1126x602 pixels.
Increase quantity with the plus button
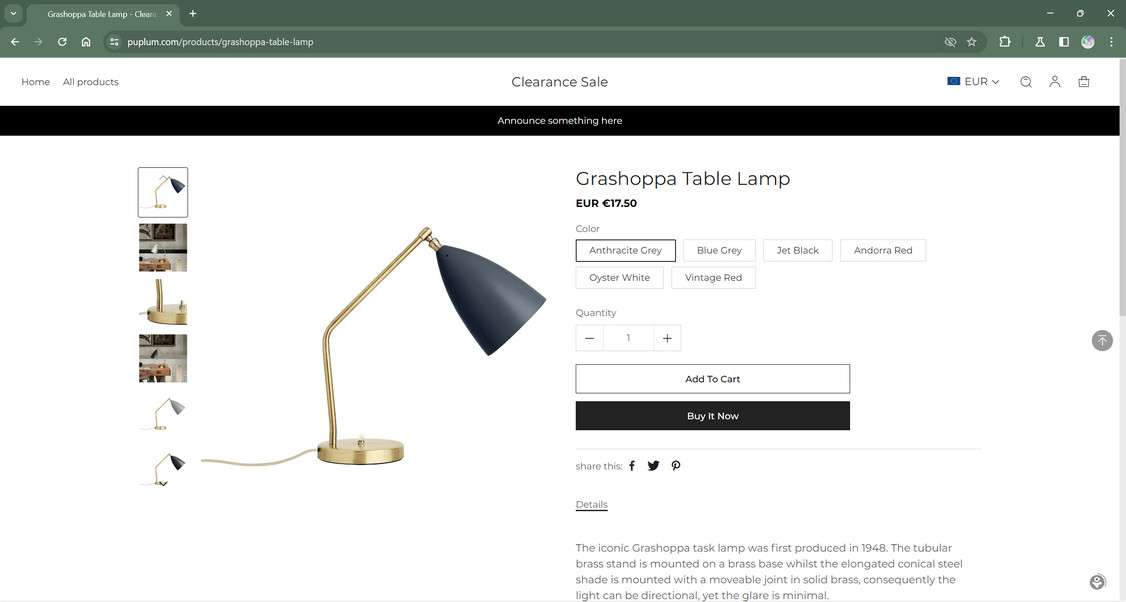(x=667, y=338)
